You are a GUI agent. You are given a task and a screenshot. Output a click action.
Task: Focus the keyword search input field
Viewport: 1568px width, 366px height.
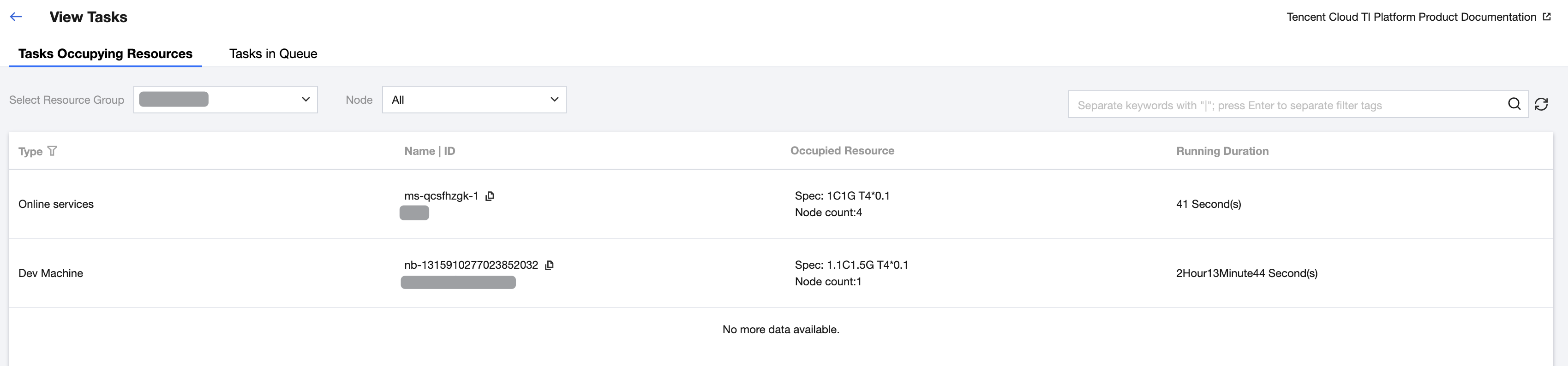pos(1284,105)
